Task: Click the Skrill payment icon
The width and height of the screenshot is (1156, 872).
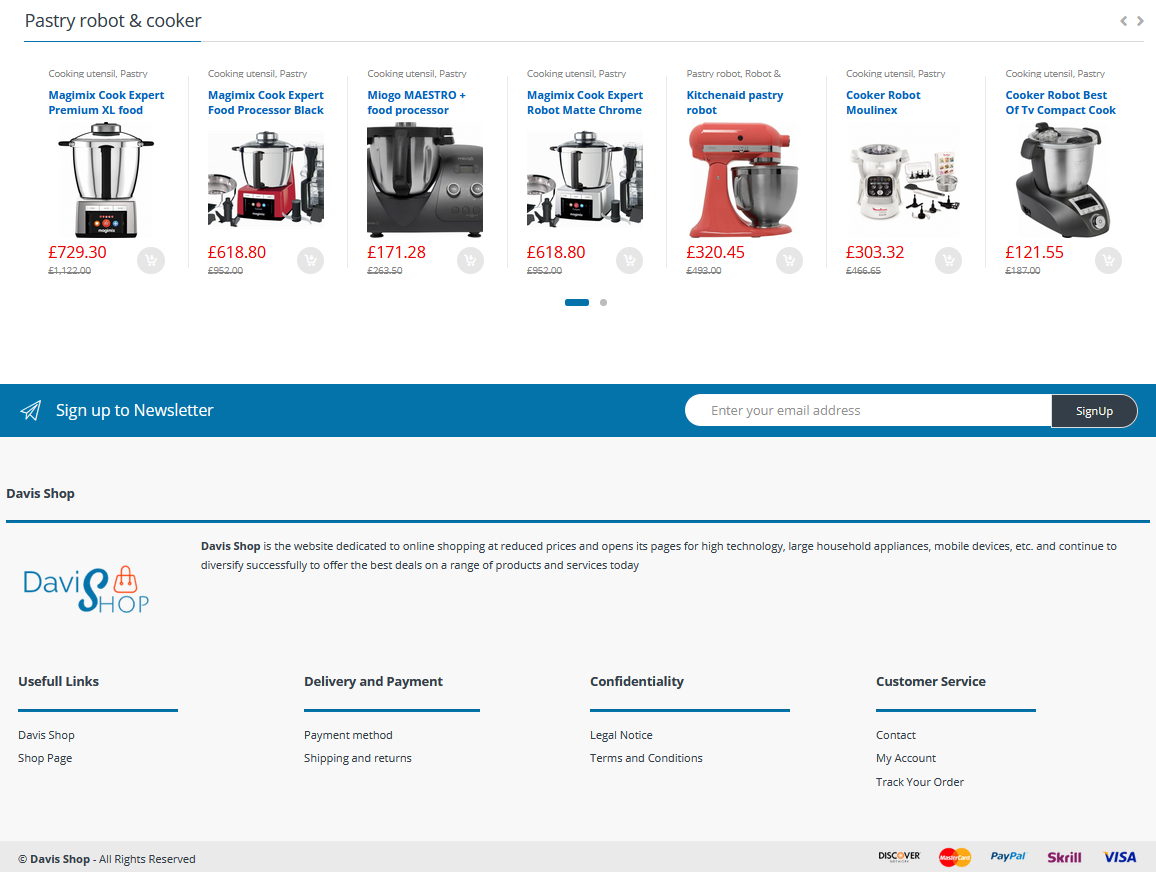Action: click(1064, 857)
